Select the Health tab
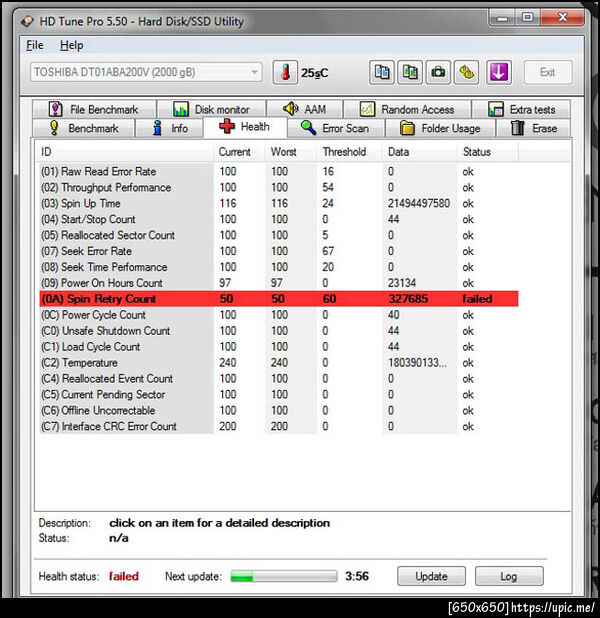Screen dimensions: 600x618 [x=245, y=127]
